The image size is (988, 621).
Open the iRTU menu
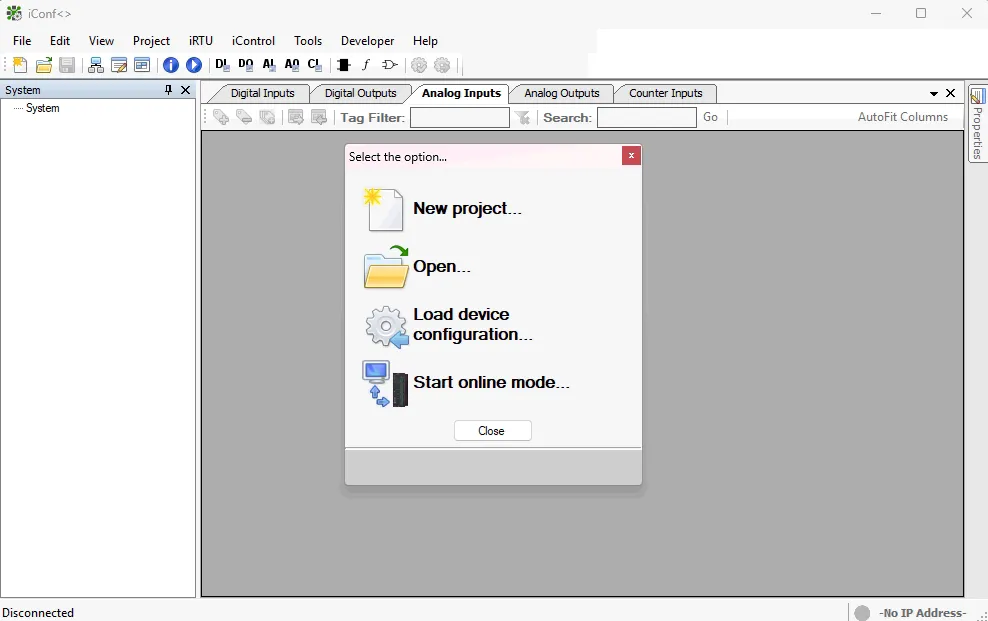[x=201, y=41]
